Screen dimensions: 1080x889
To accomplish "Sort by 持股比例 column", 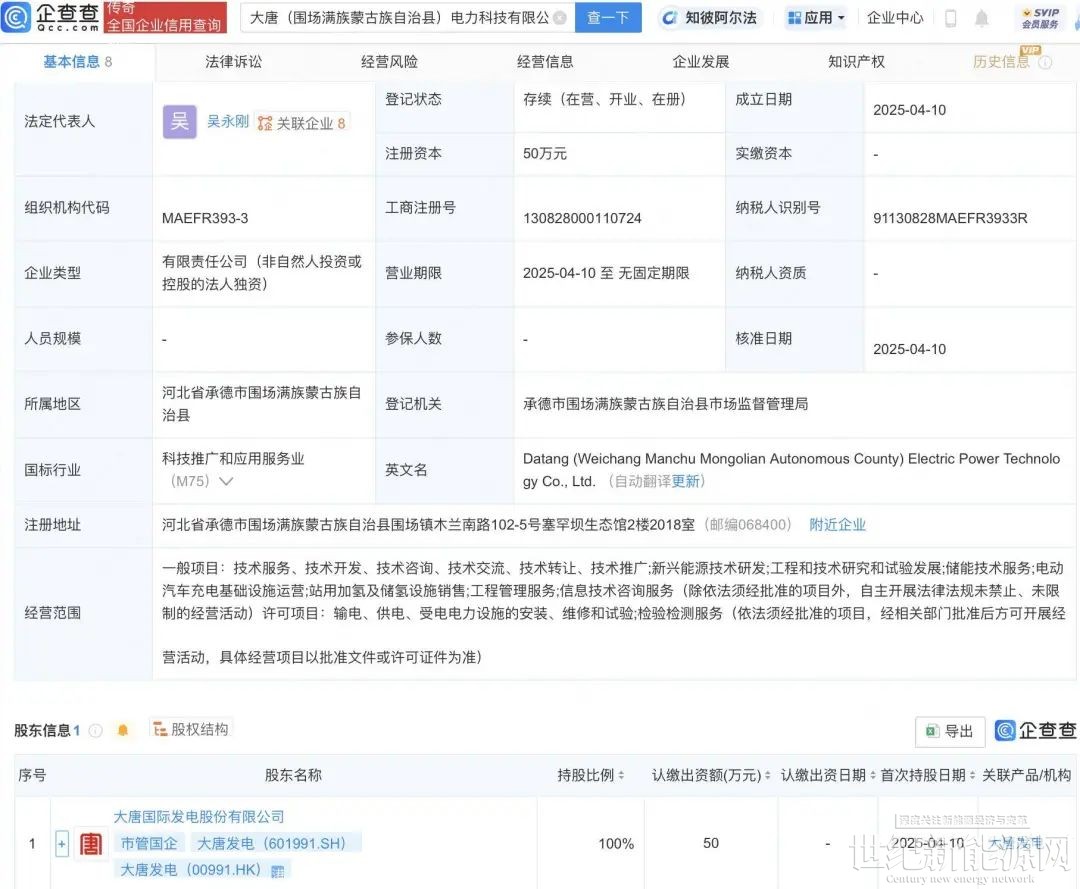I will pyautogui.click(x=590, y=775).
